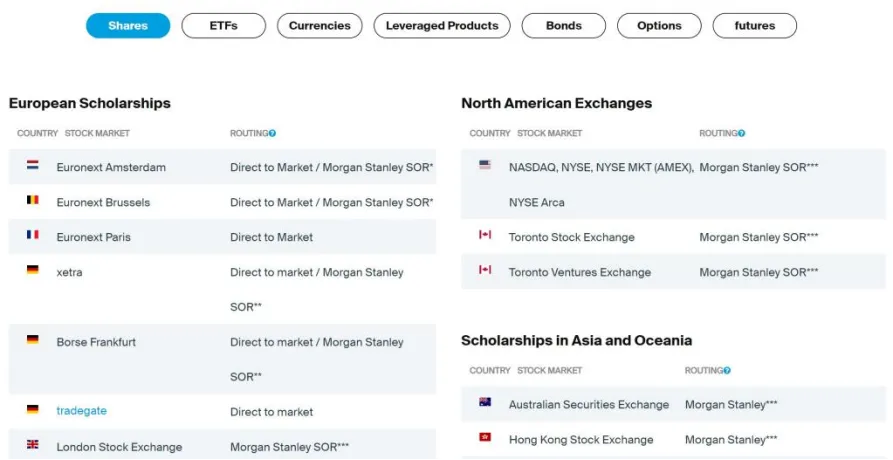Click the Hong Kong flag icon

[x=485, y=437]
